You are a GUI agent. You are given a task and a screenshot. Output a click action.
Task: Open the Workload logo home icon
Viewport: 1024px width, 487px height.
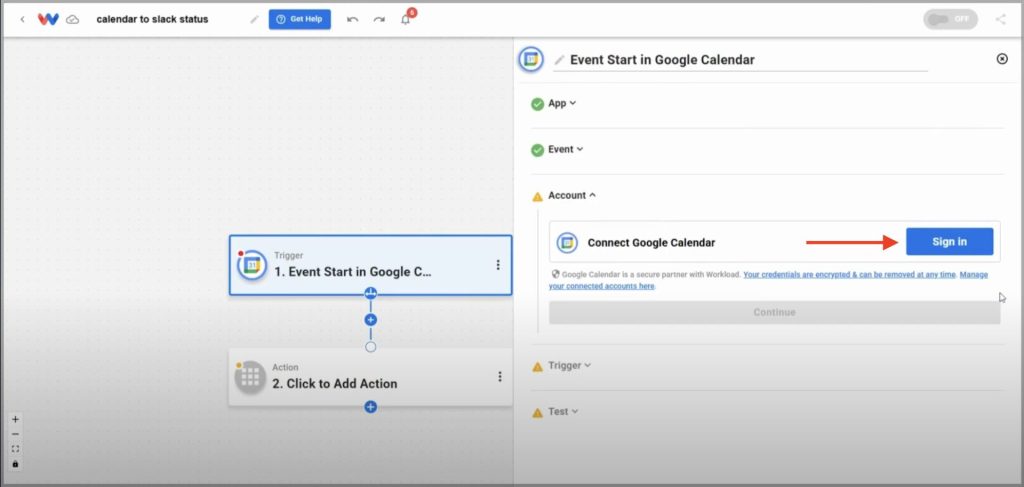click(48, 20)
